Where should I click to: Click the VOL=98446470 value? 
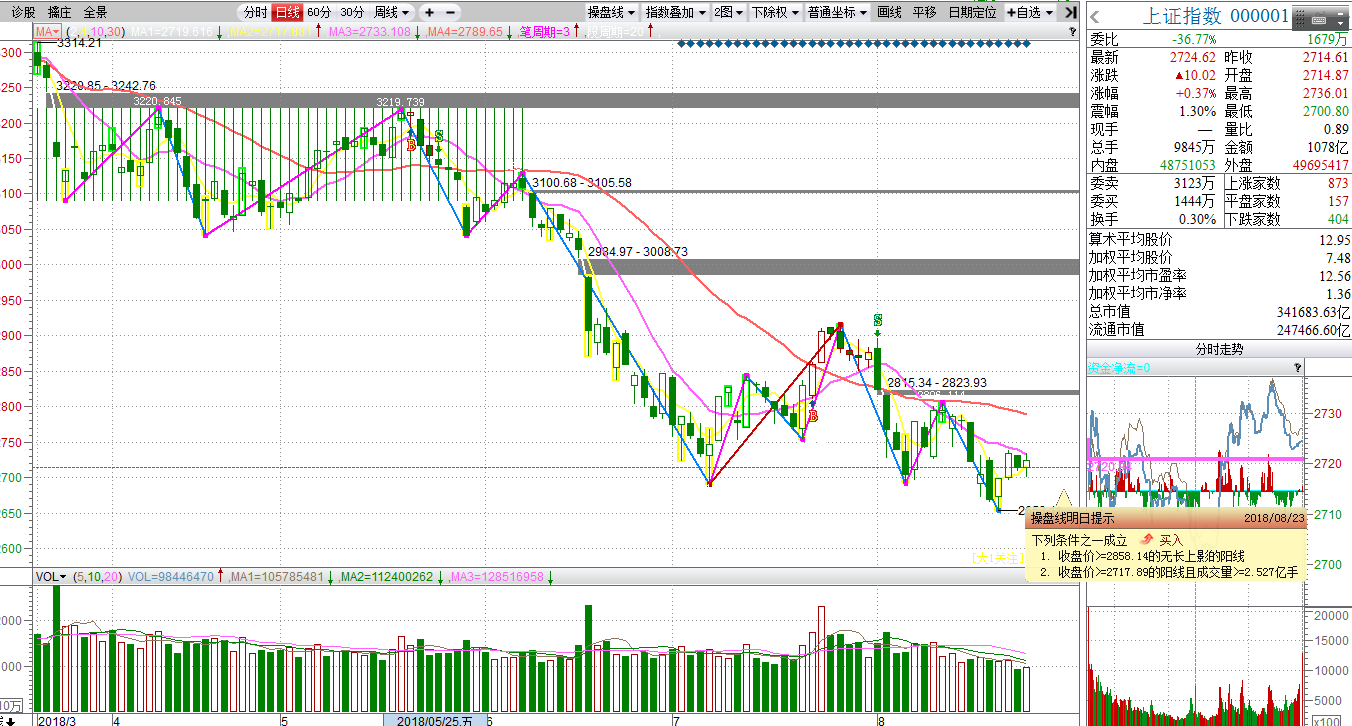click(173, 577)
